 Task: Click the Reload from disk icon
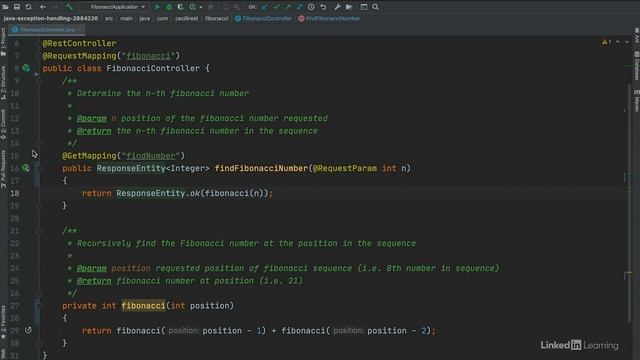[x=28, y=7]
